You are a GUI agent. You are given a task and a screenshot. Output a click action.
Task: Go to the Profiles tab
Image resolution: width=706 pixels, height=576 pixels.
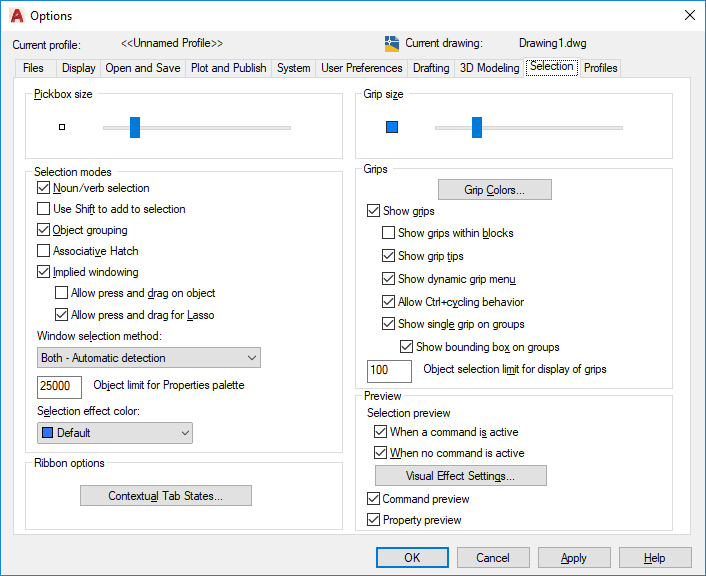tap(601, 68)
